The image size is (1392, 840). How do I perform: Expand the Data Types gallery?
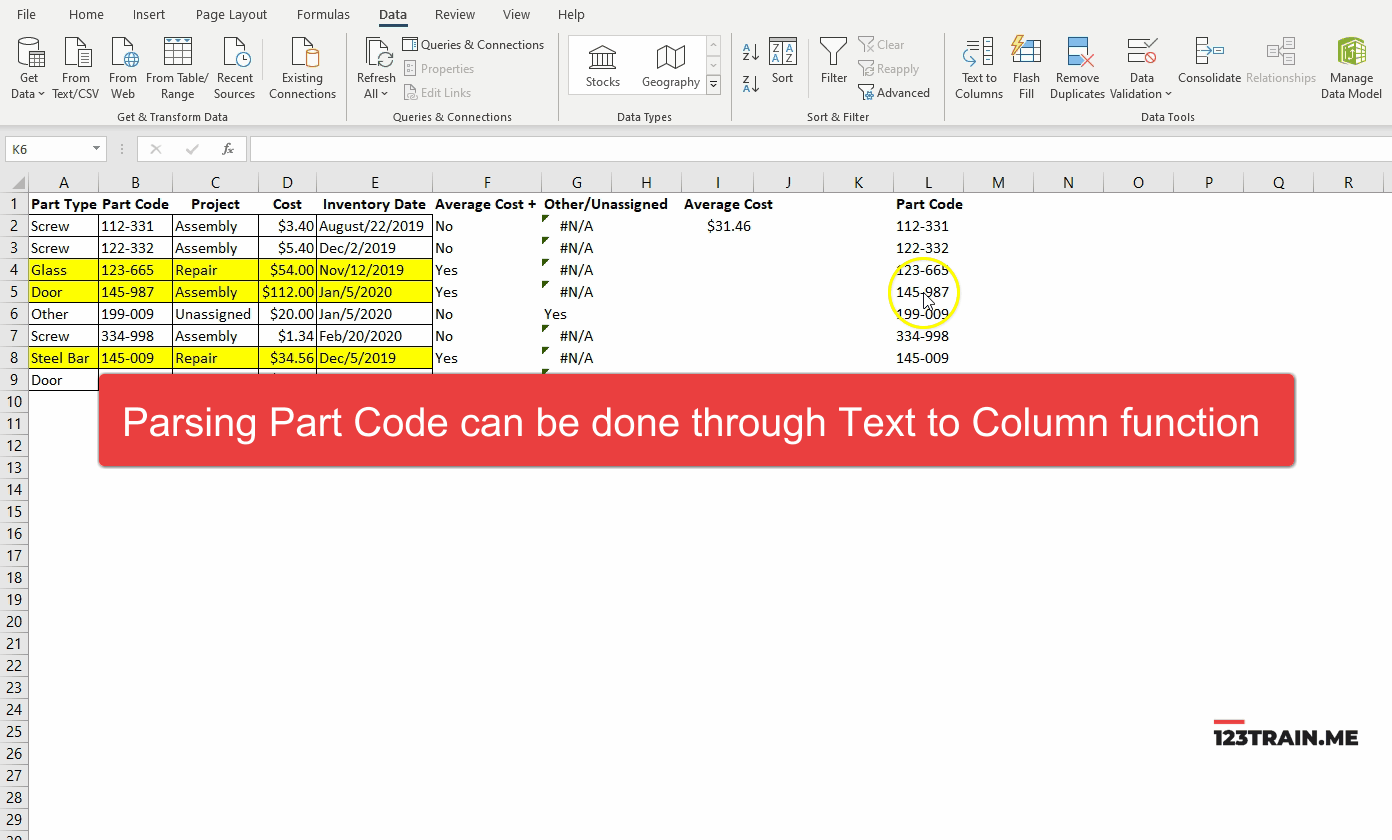point(713,85)
